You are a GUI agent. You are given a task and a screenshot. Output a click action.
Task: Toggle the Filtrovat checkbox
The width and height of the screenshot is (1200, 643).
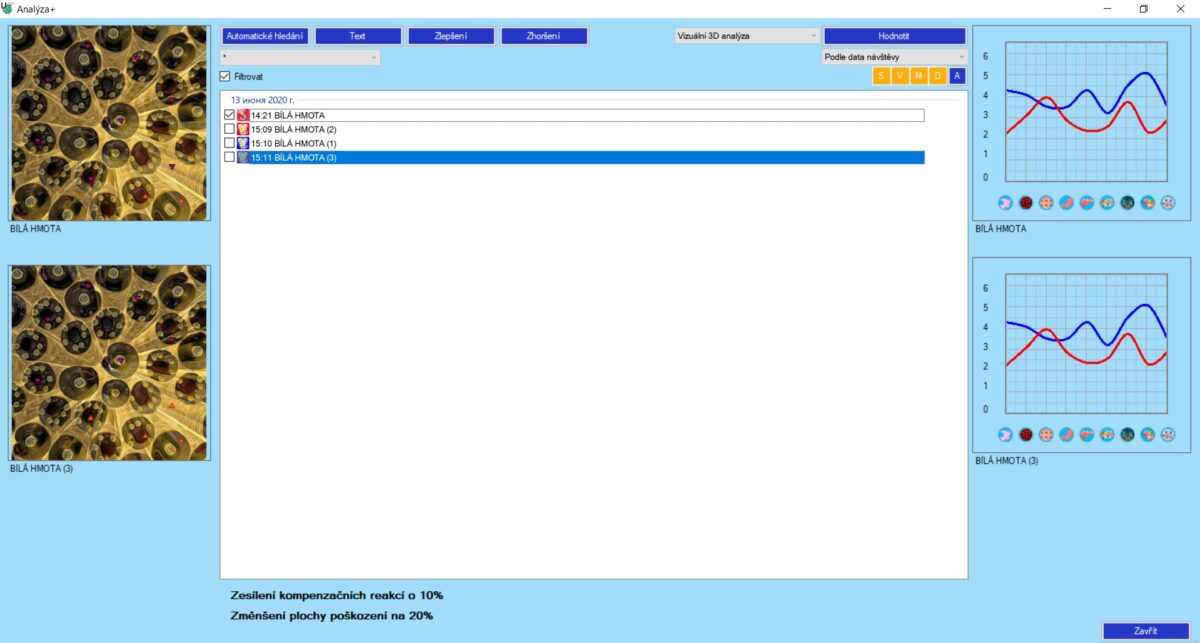point(225,77)
